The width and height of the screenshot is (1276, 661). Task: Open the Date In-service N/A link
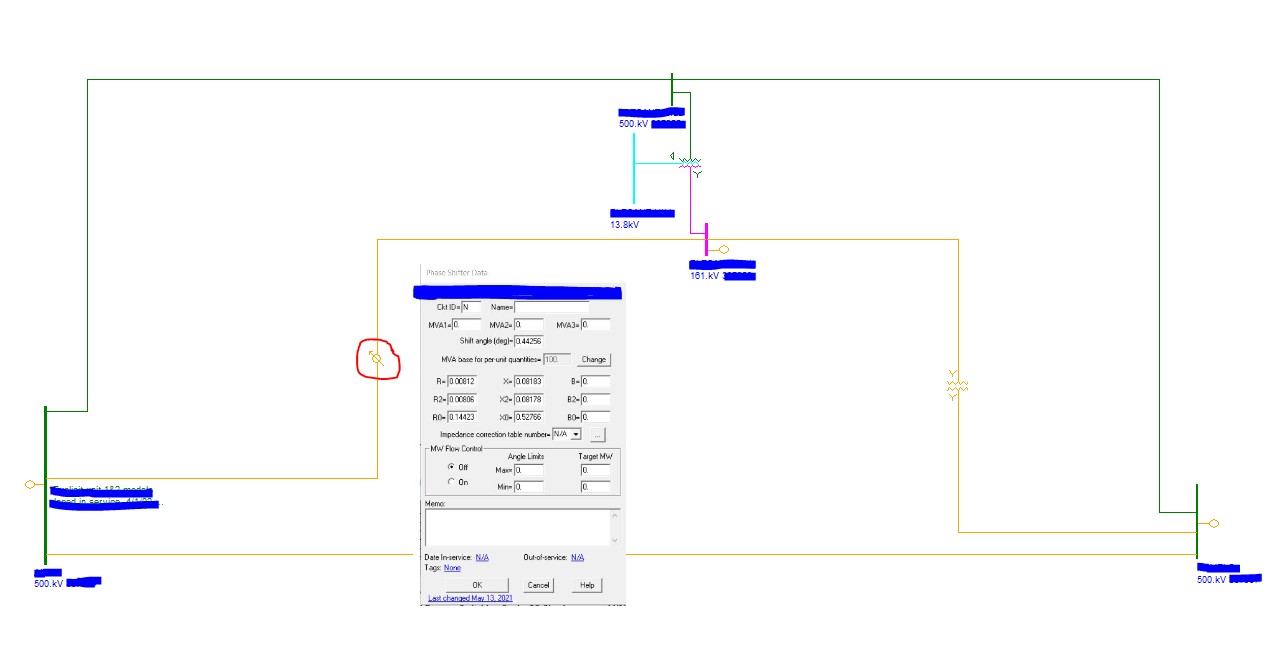[482, 557]
